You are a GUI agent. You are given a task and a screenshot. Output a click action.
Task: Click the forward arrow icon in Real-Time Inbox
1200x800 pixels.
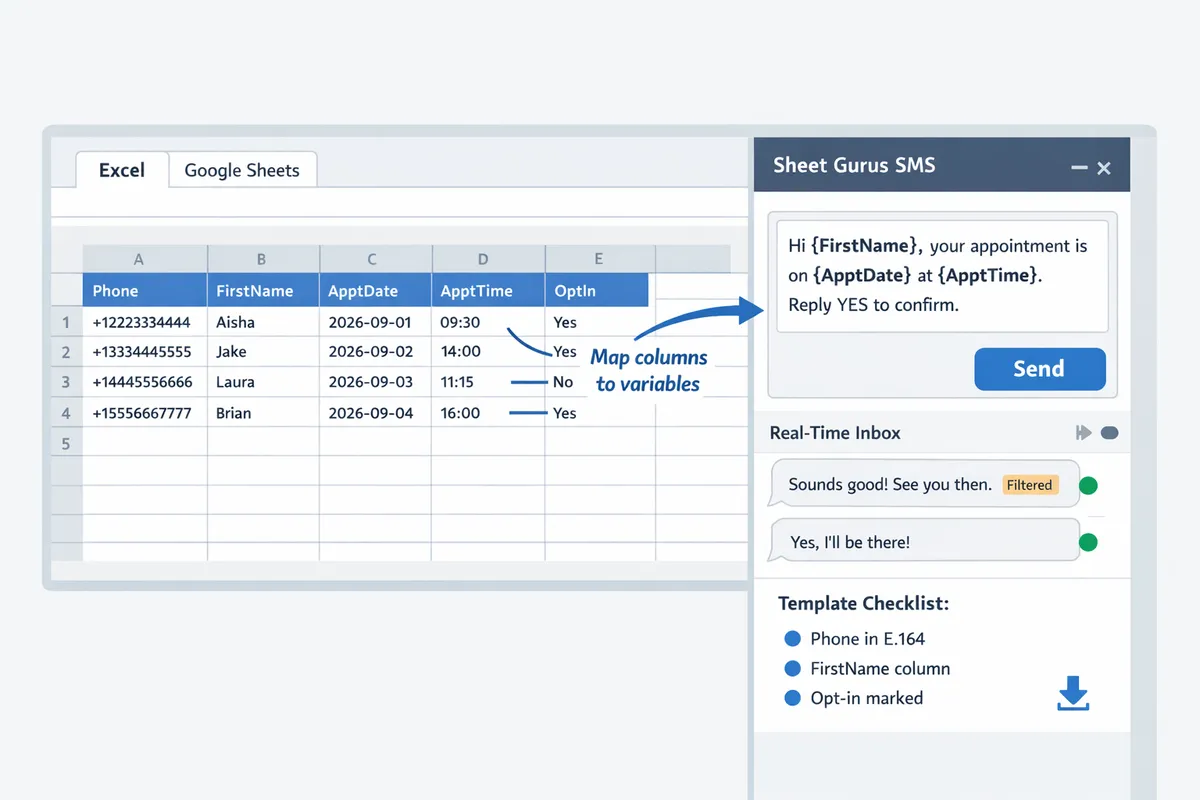(1083, 433)
